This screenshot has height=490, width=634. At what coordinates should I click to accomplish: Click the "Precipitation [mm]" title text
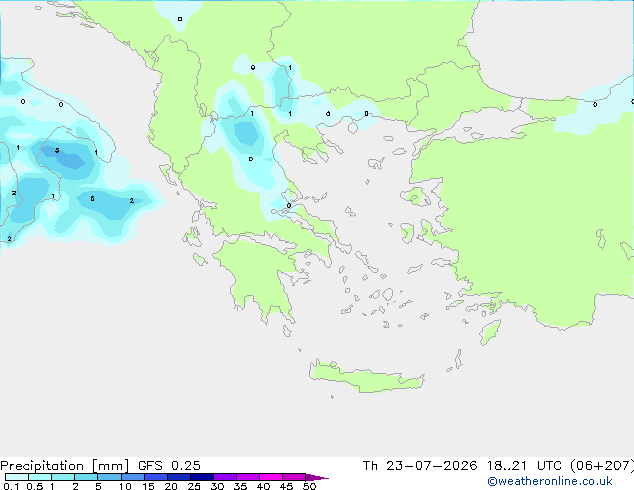click(x=65, y=466)
